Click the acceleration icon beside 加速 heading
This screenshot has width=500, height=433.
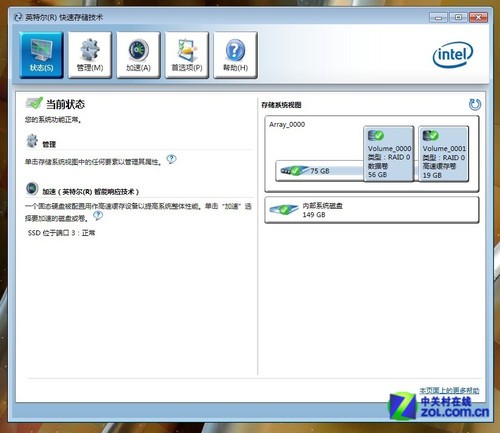32,188
